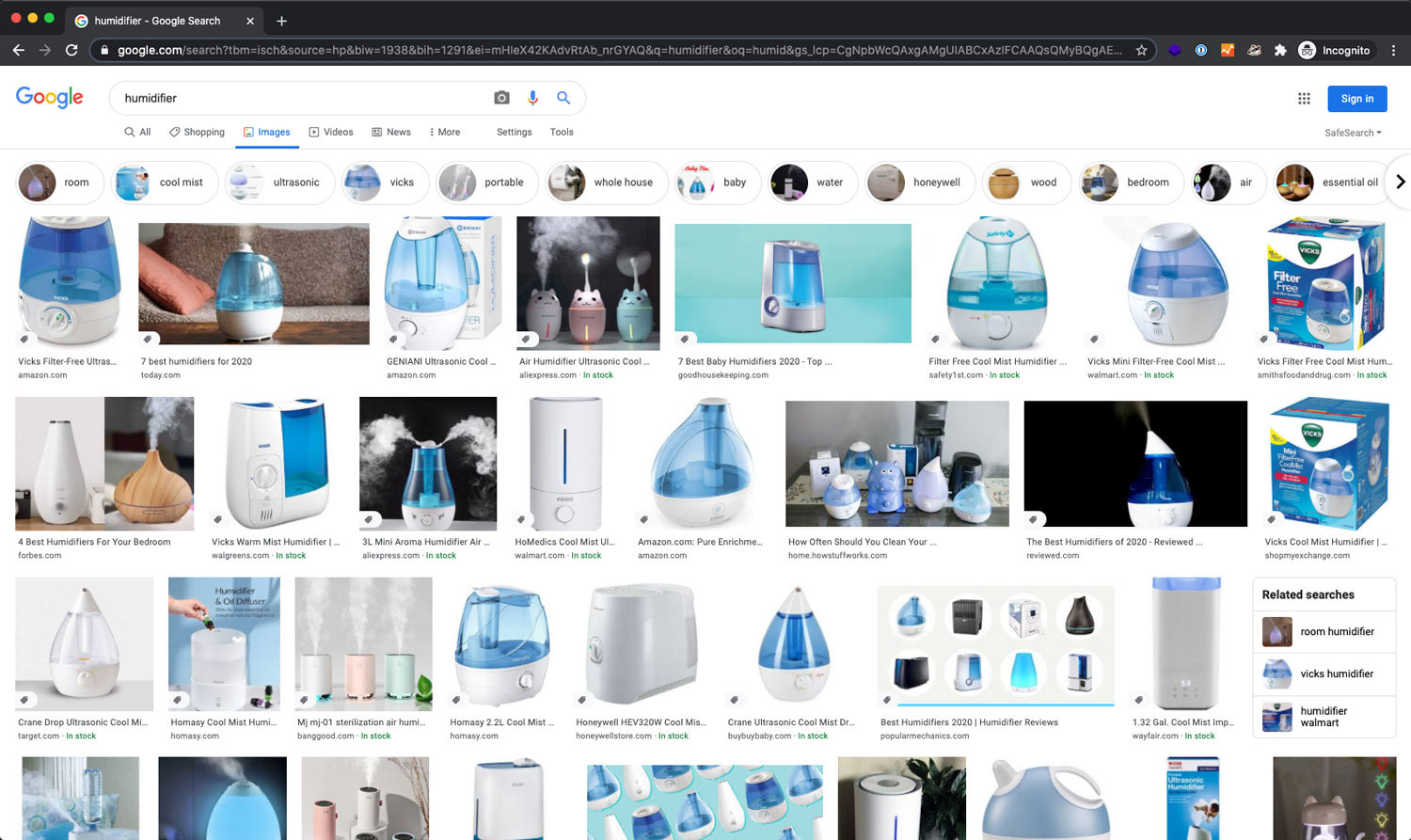The height and width of the screenshot is (840, 1411).
Task: Open the Chrome extensions puzzle icon
Action: (1280, 50)
